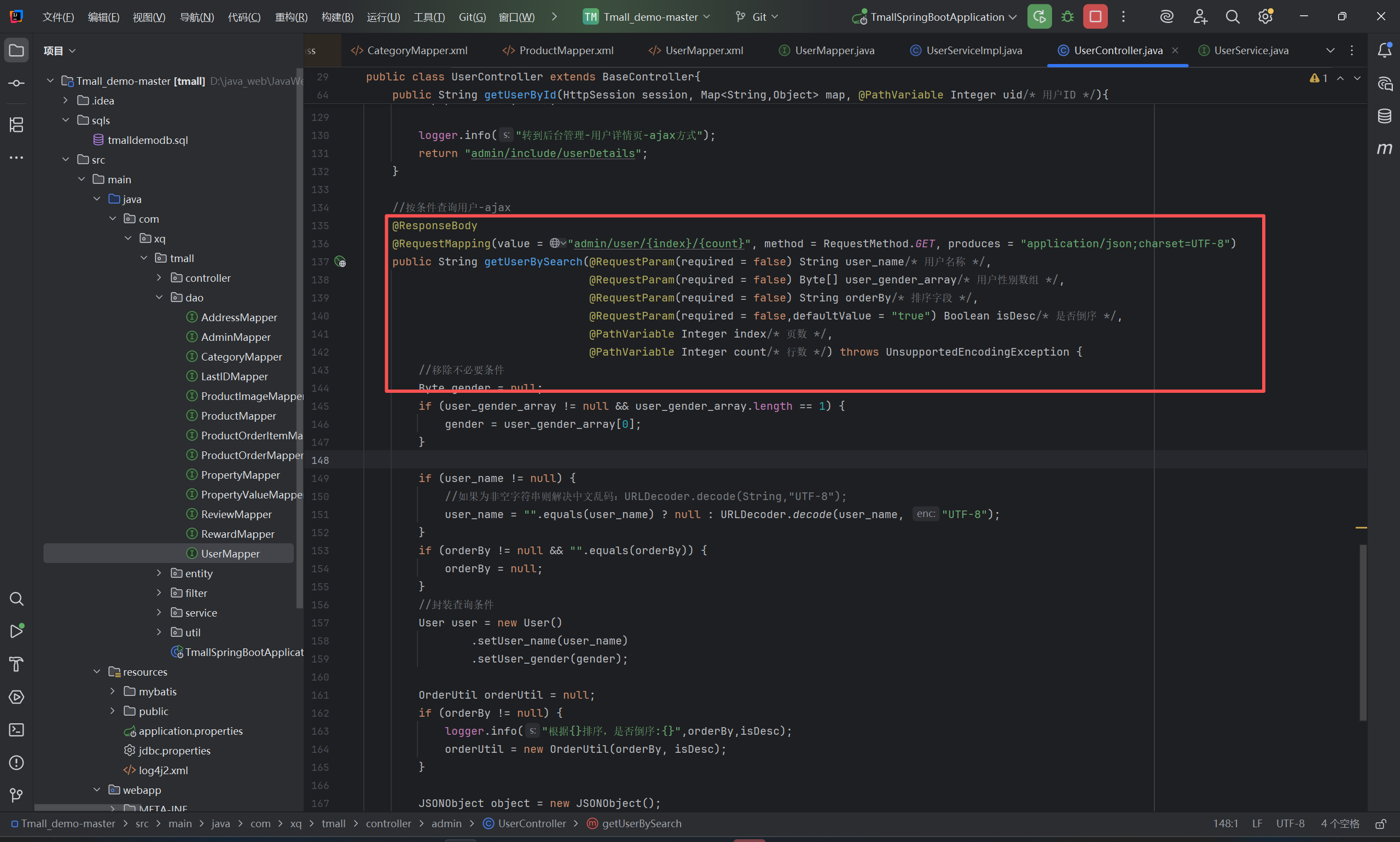Stop the running application
The height and width of the screenshot is (842, 1400).
pos(1095,17)
